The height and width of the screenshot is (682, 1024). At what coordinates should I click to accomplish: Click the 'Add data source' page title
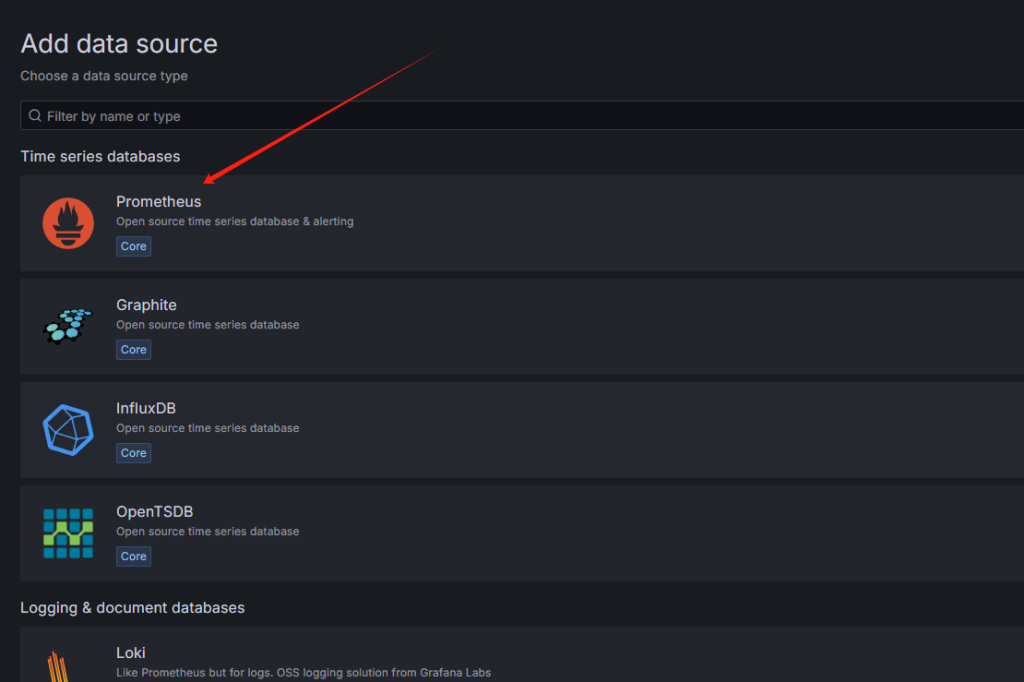pyautogui.click(x=119, y=44)
